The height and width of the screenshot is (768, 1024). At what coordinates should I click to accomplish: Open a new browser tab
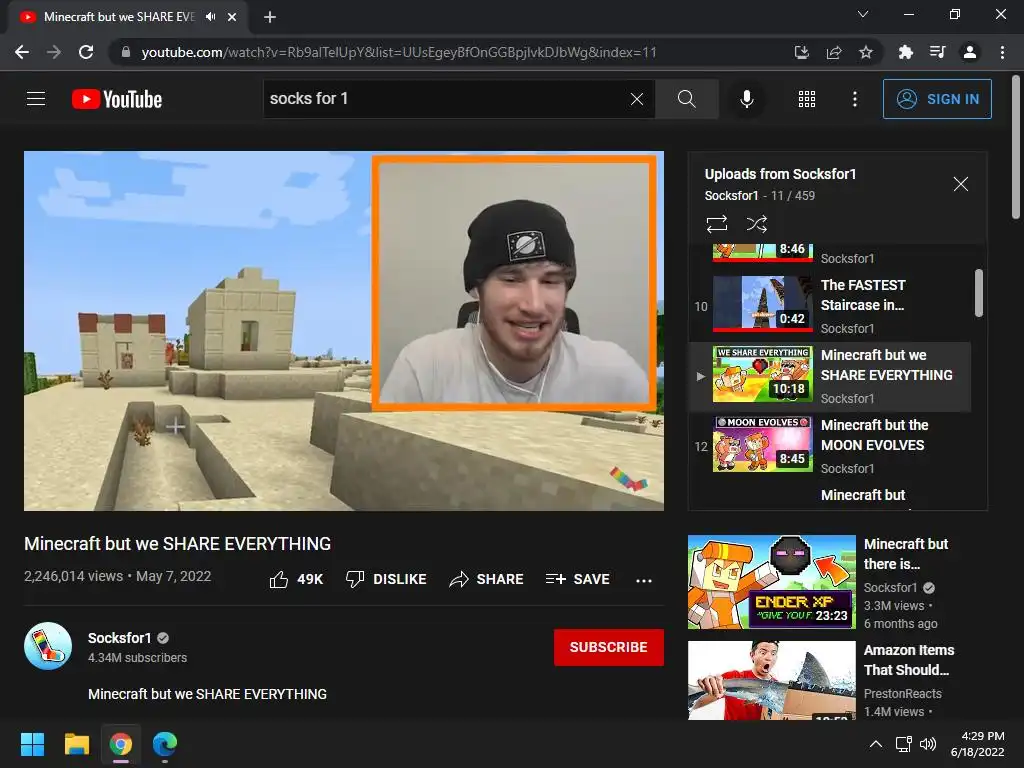tap(270, 17)
